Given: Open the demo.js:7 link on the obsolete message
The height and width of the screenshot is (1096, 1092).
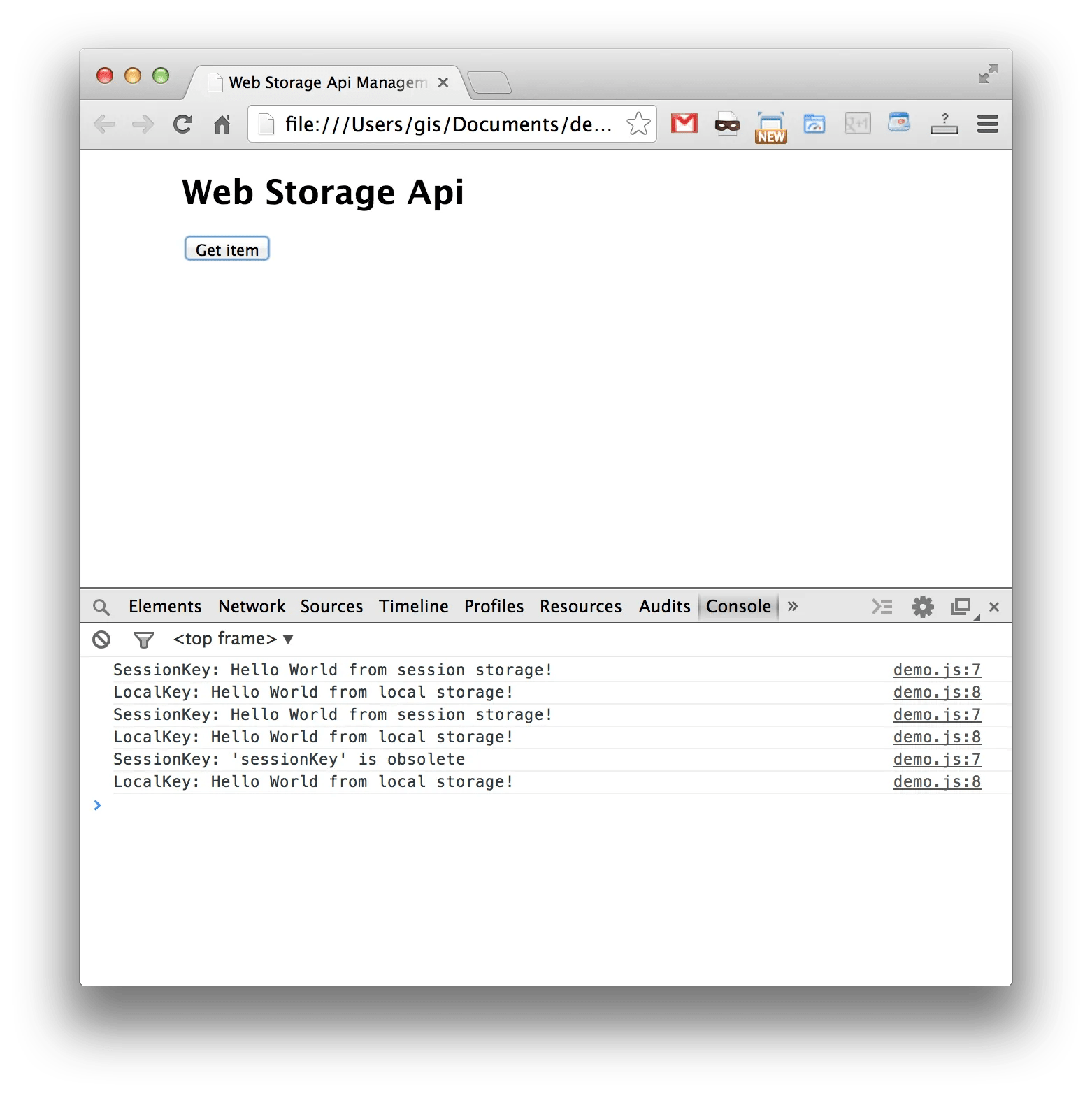Looking at the screenshot, I should coord(937,759).
